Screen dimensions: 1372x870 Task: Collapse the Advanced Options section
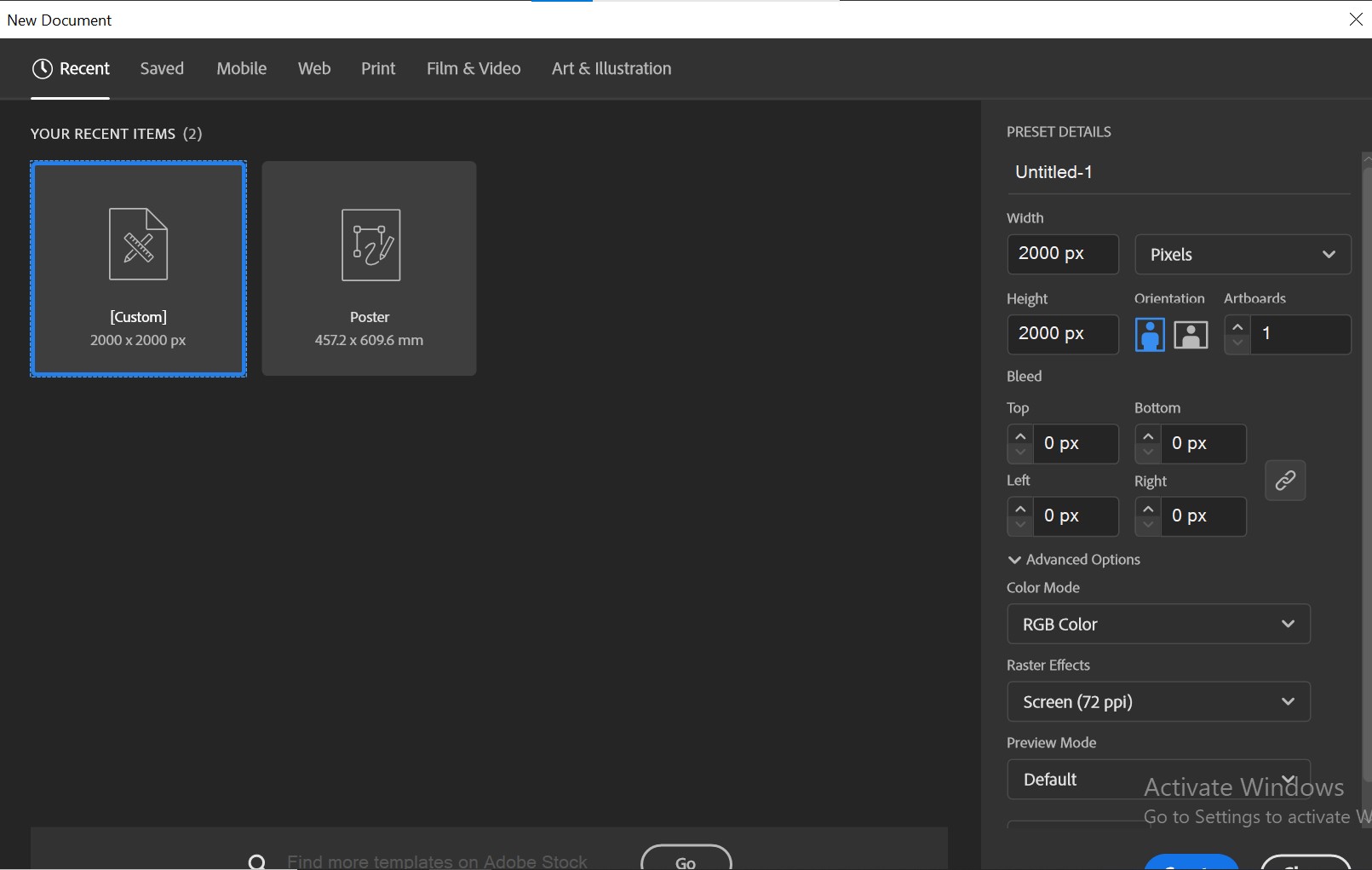click(x=1074, y=560)
